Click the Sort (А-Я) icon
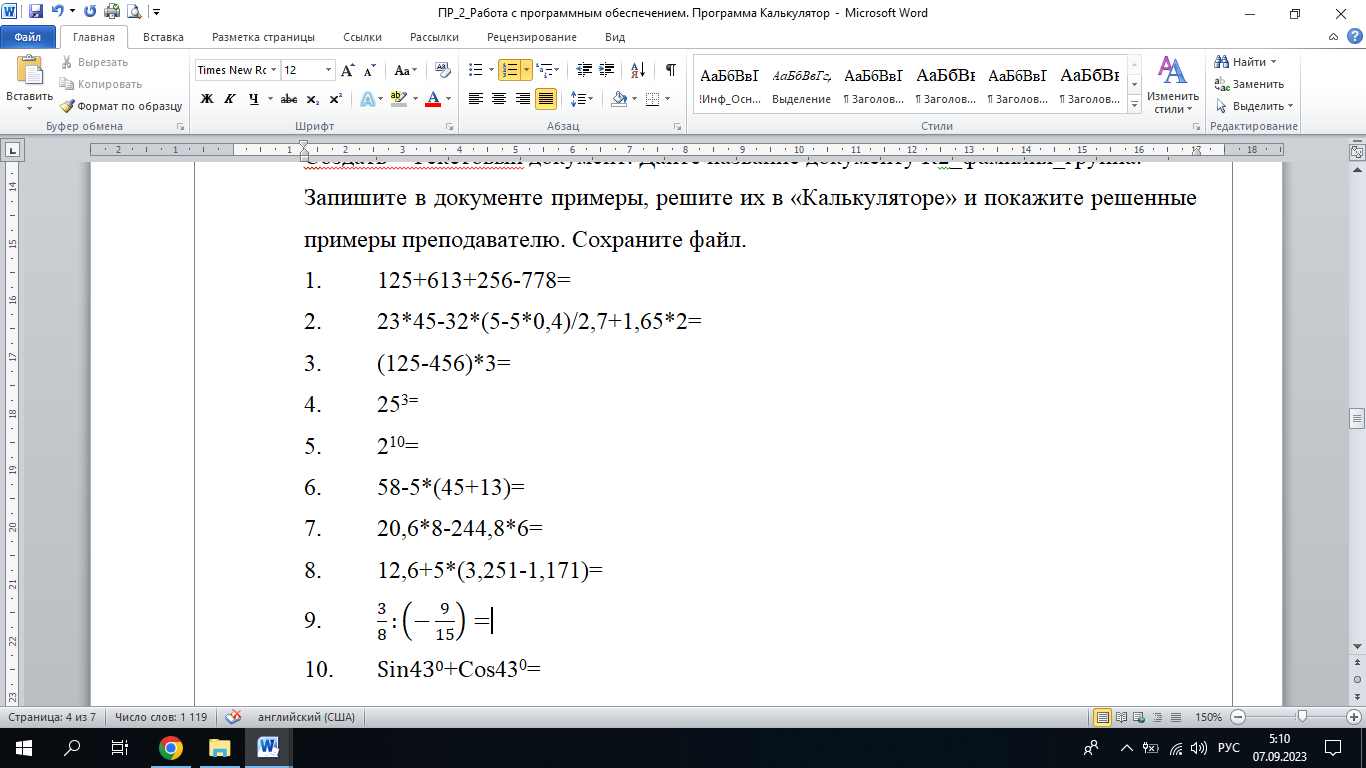Image resolution: width=1366 pixels, height=768 pixels. [x=636, y=71]
